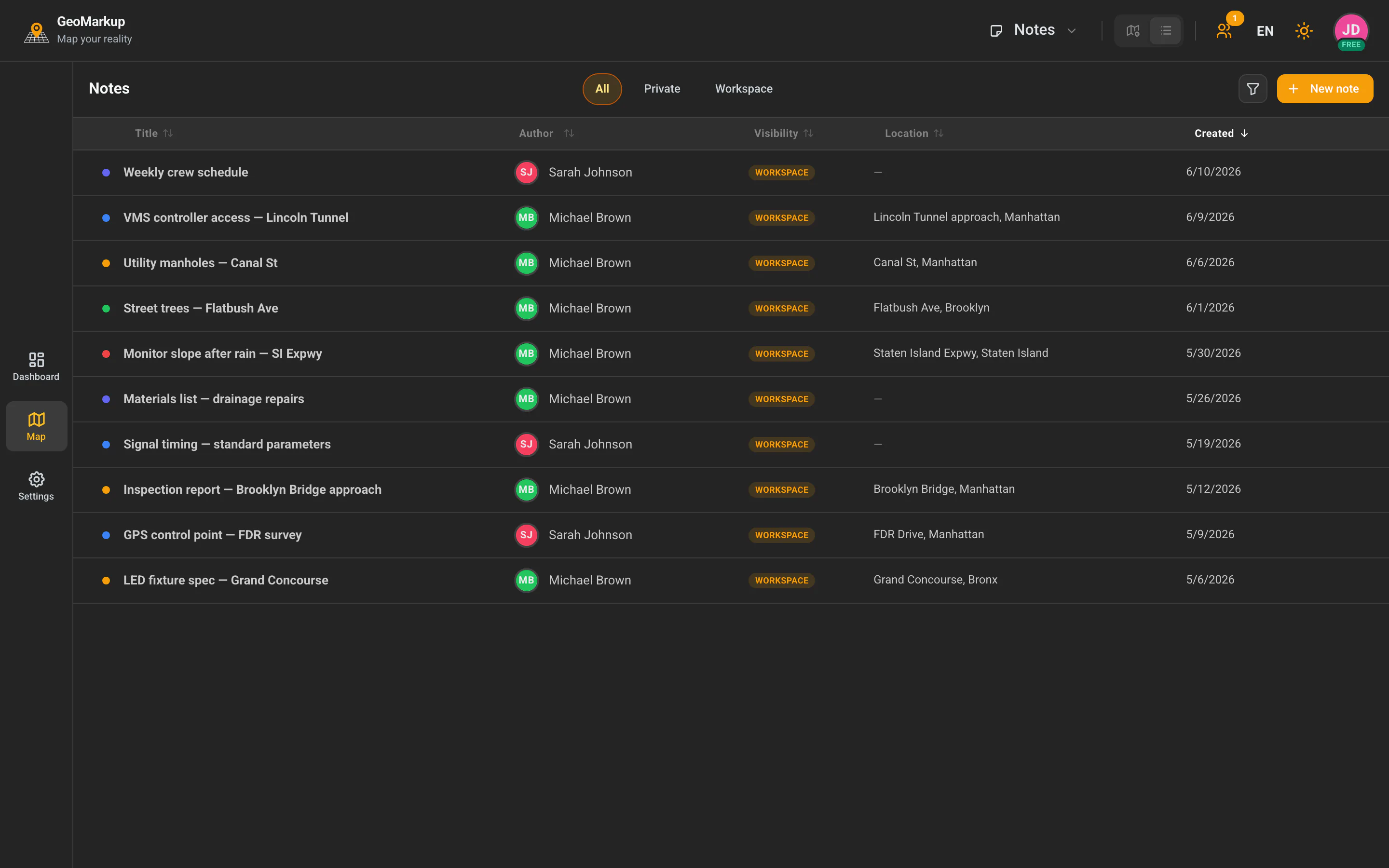Viewport: 1389px width, 868px height.
Task: Open the filter funnel button
Action: pos(1253,89)
